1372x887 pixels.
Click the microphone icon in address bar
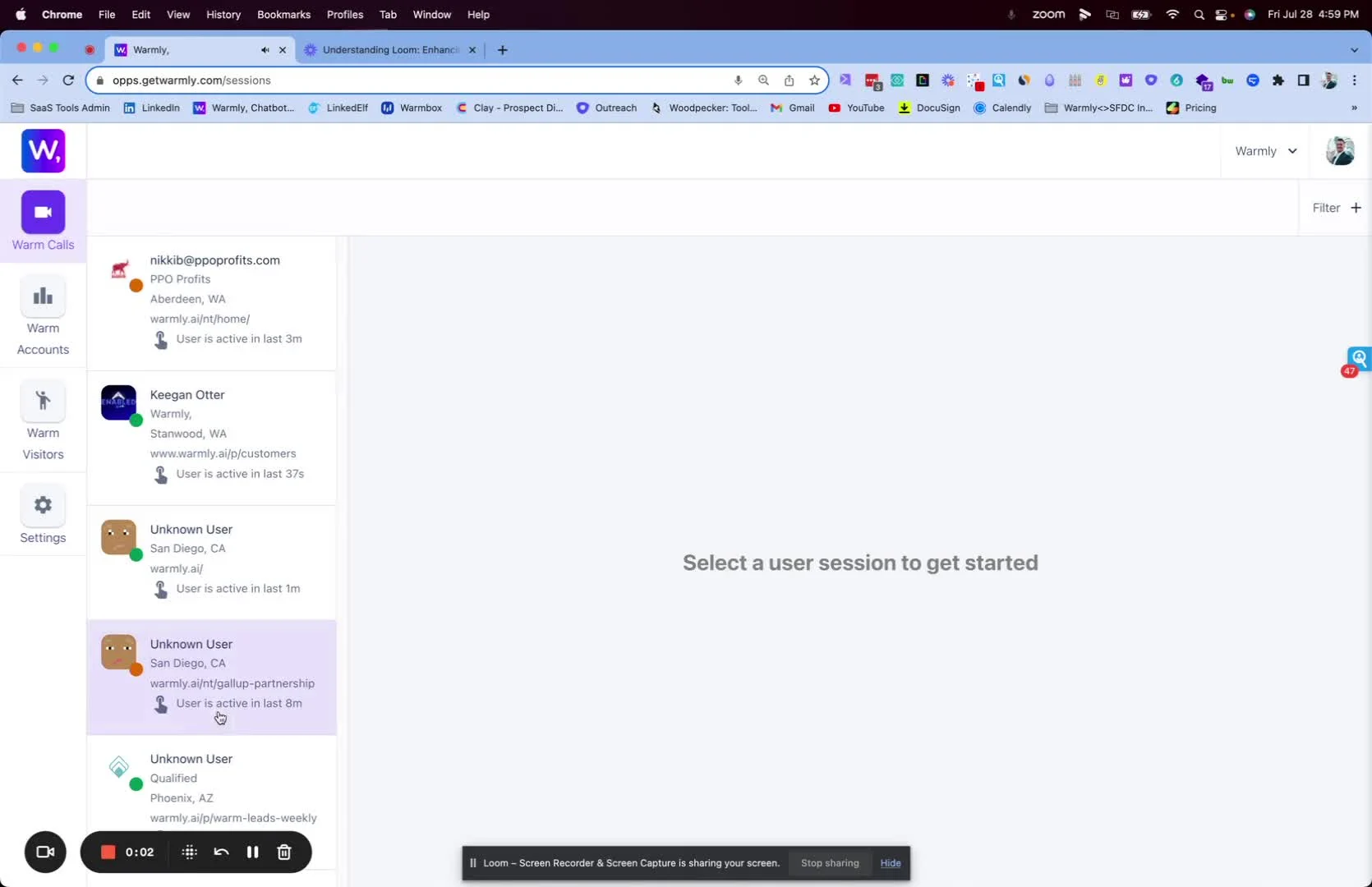click(738, 80)
